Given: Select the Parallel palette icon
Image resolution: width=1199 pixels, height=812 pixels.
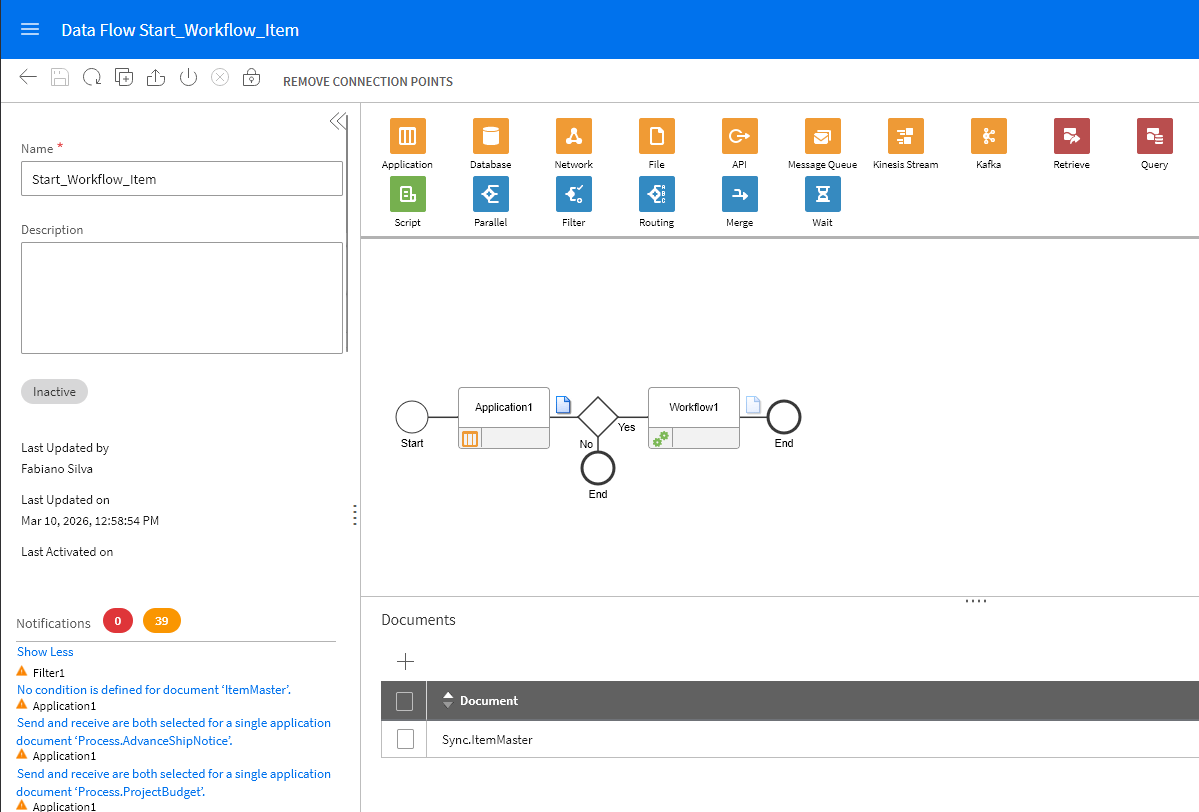Looking at the screenshot, I should click(491, 194).
